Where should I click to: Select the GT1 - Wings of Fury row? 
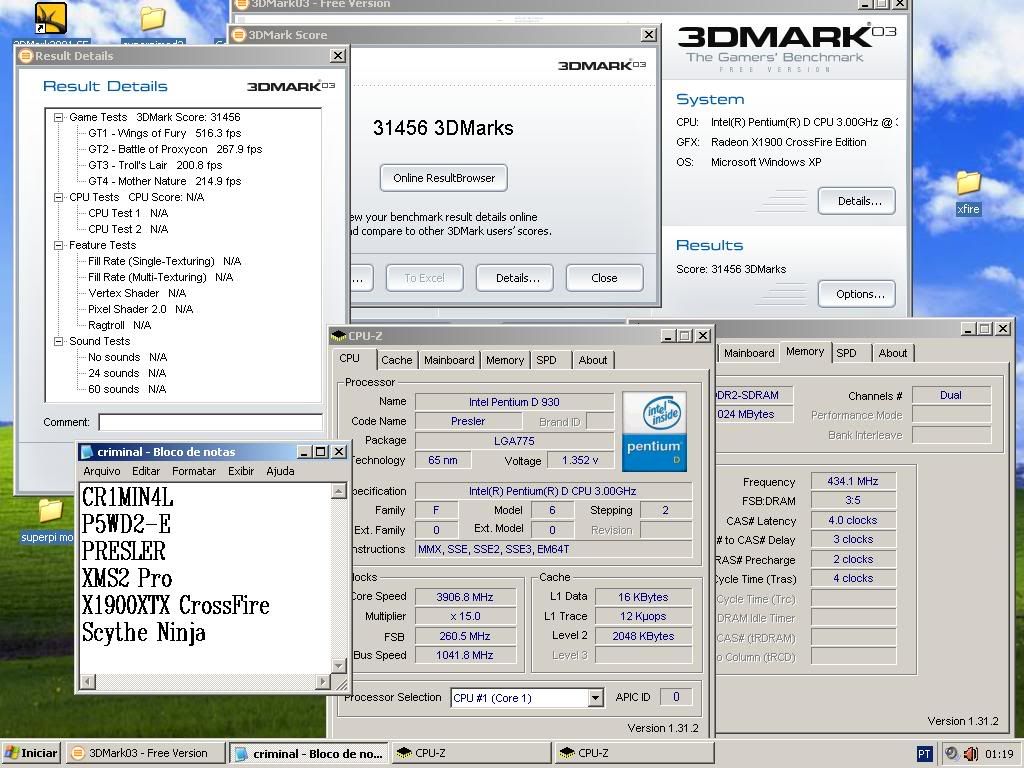point(165,133)
